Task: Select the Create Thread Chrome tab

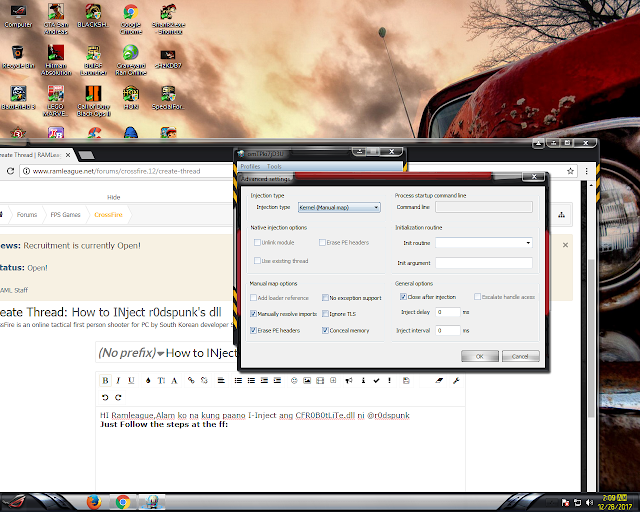Action: click(35, 155)
